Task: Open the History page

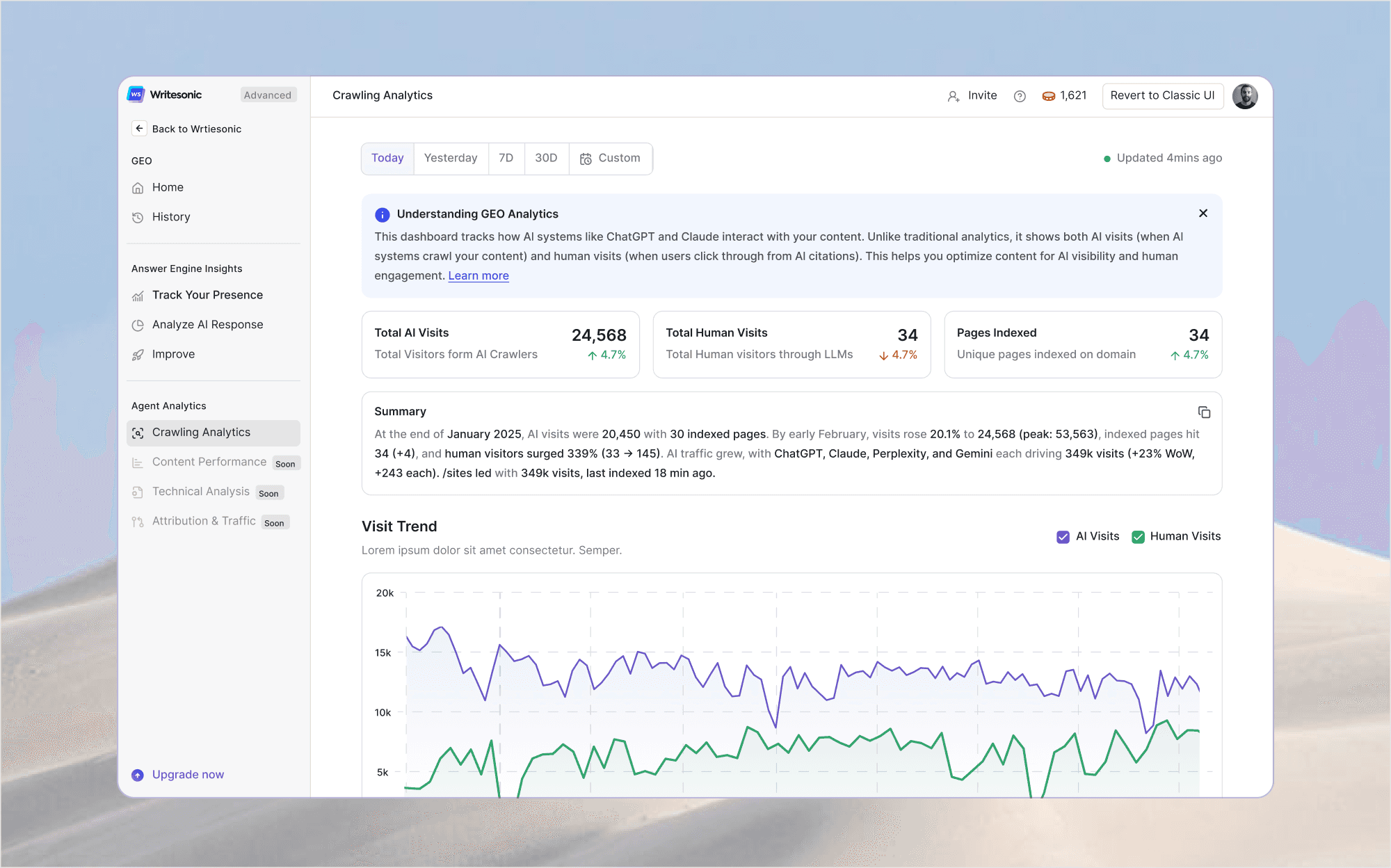Action: [171, 217]
